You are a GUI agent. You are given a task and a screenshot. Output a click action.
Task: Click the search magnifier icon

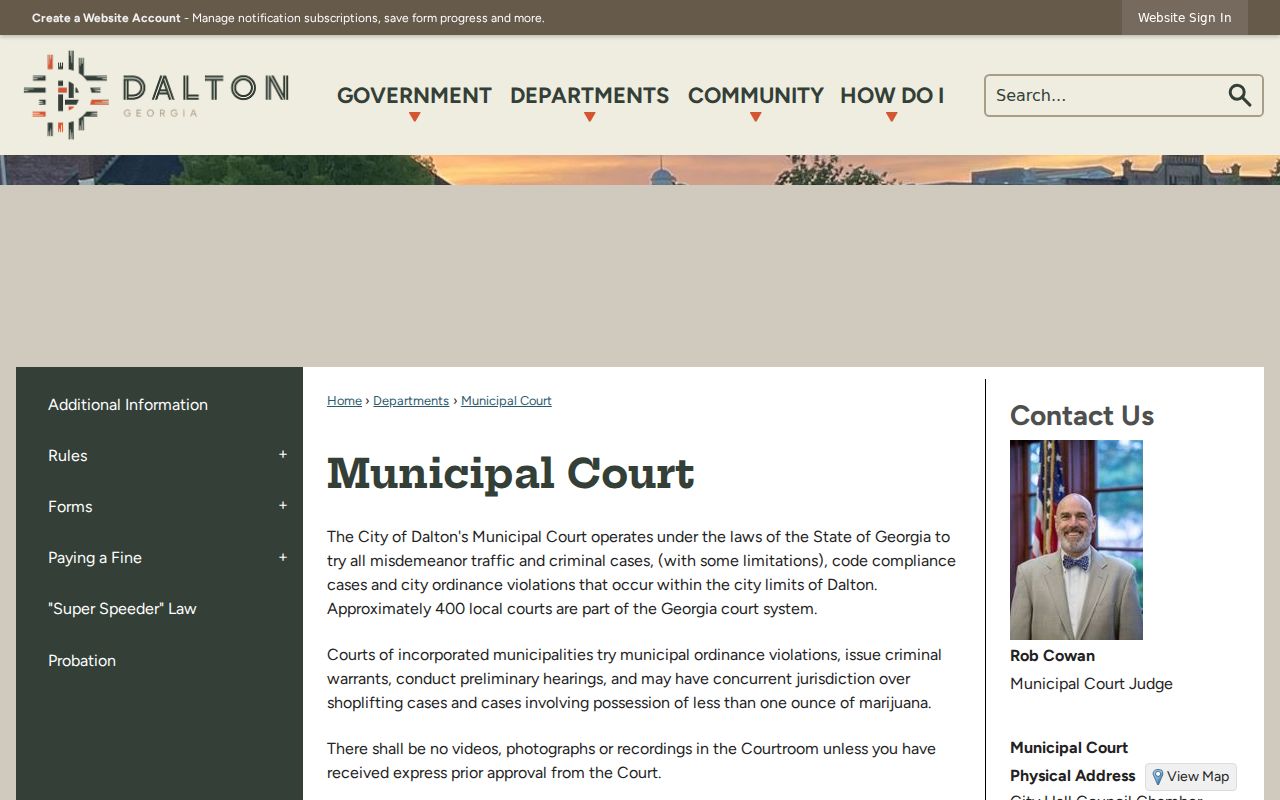point(1240,95)
